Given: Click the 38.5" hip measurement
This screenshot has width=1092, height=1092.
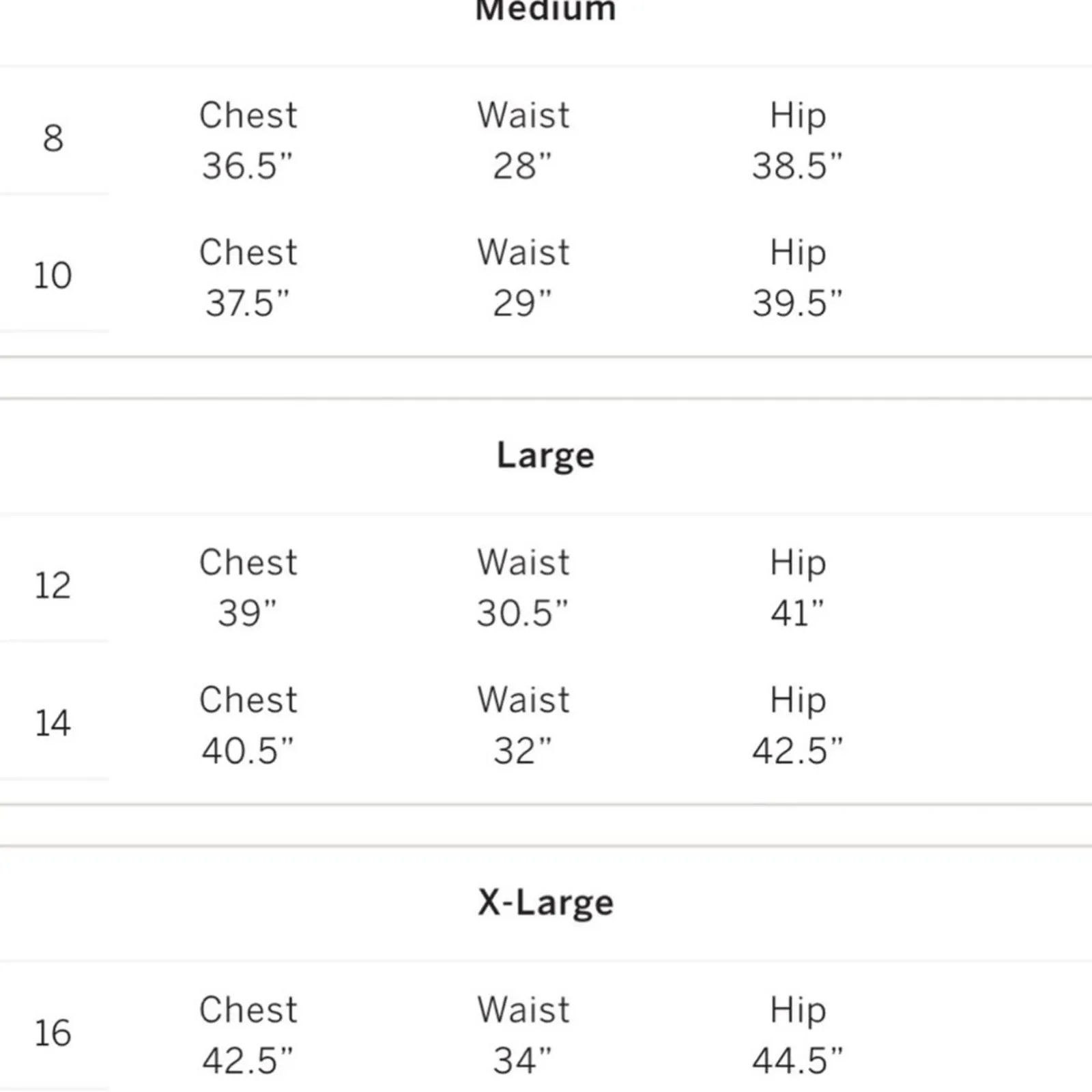Looking at the screenshot, I should [797, 166].
